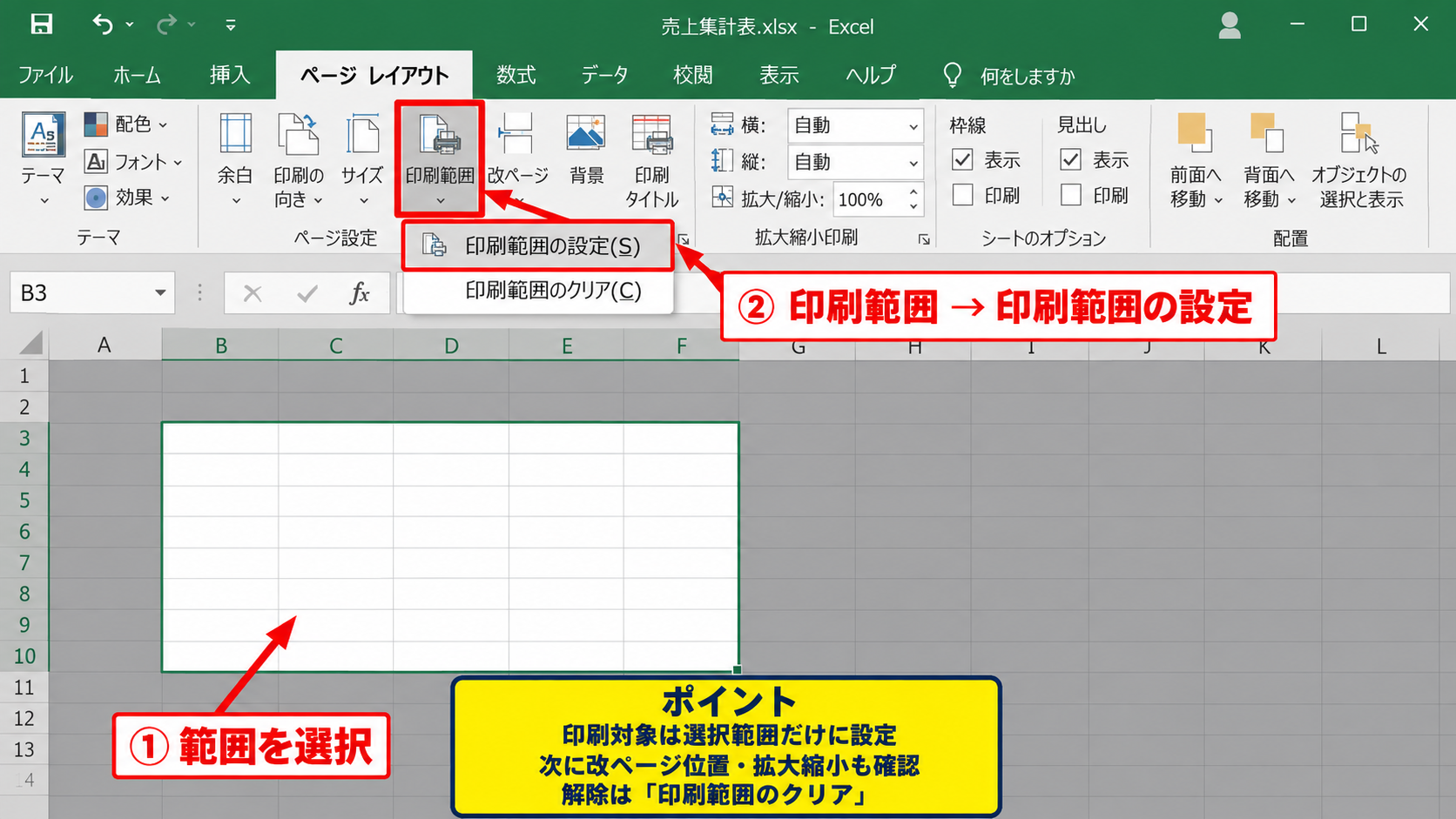Click the 印刷範囲 print area button
Viewport: 1456px width, 819px height.
pyautogui.click(x=440, y=159)
